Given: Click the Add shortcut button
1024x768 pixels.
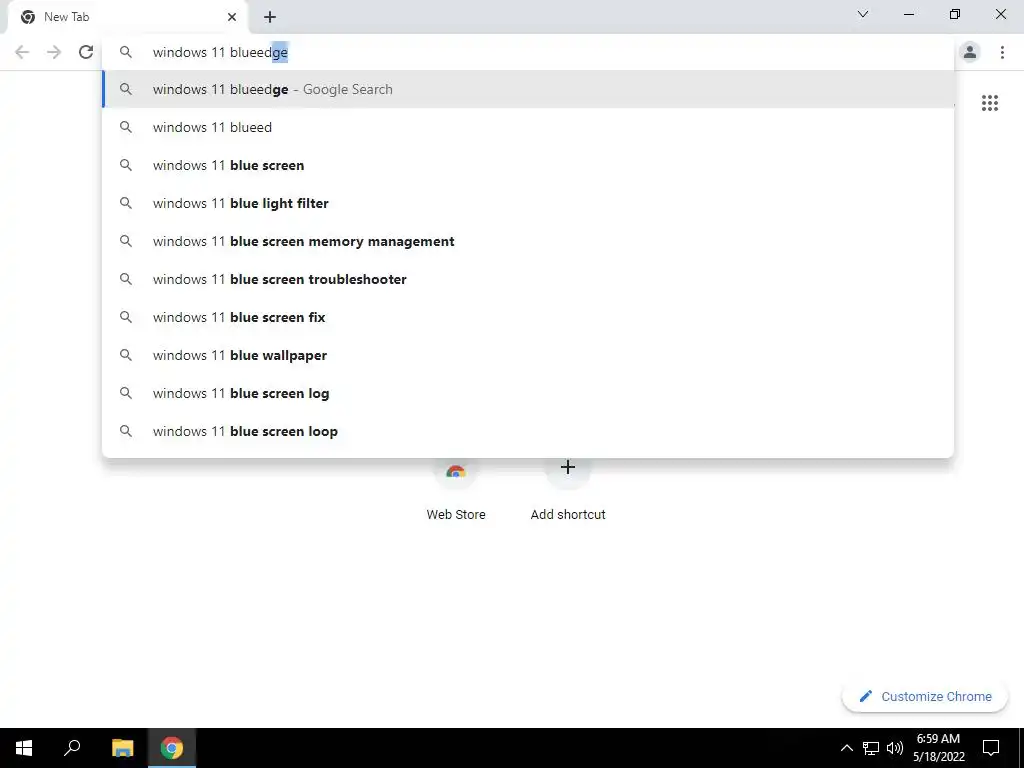Looking at the screenshot, I should coord(568,491).
